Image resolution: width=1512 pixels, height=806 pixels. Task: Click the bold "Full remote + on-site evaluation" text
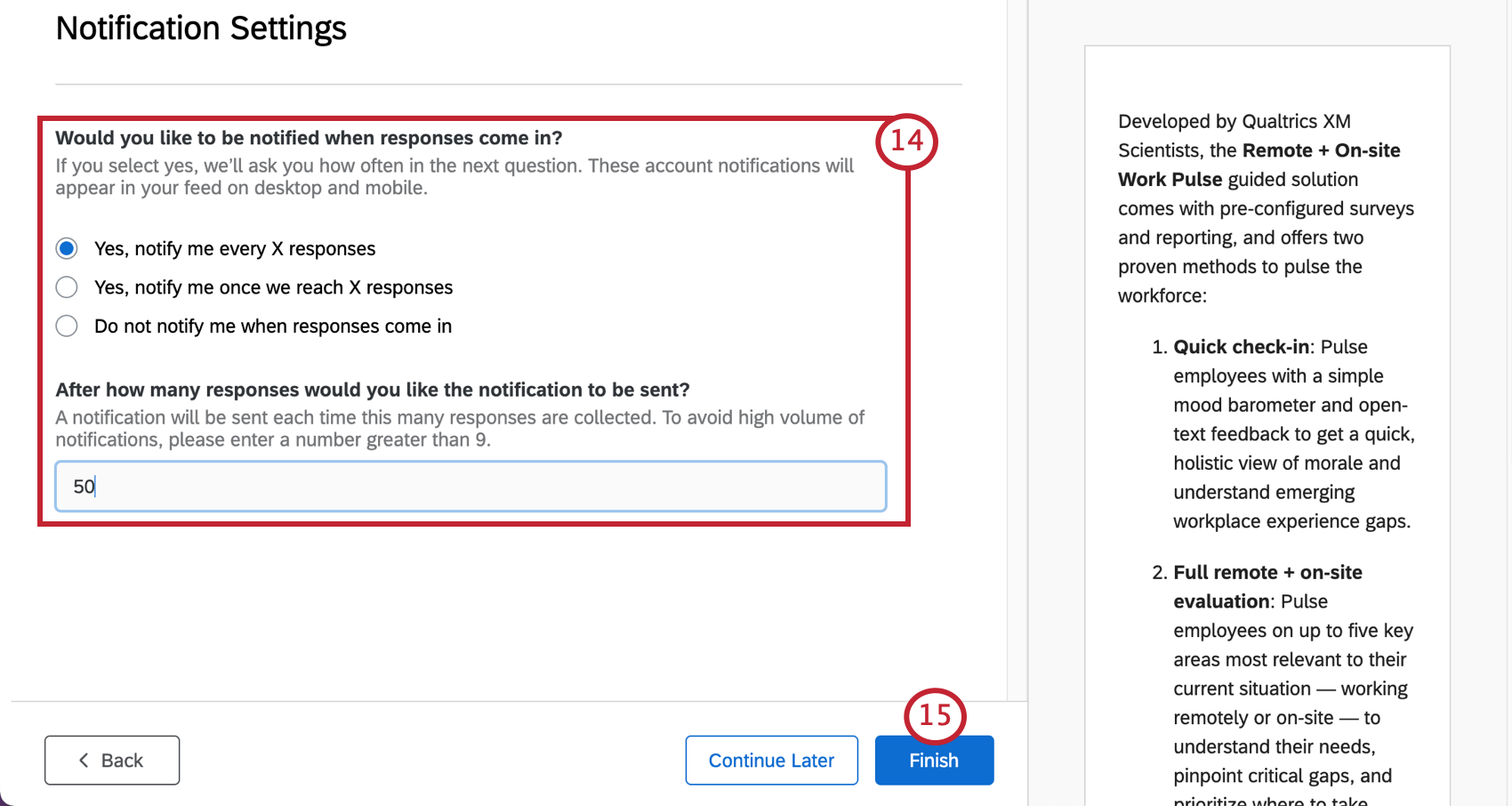click(x=1267, y=585)
